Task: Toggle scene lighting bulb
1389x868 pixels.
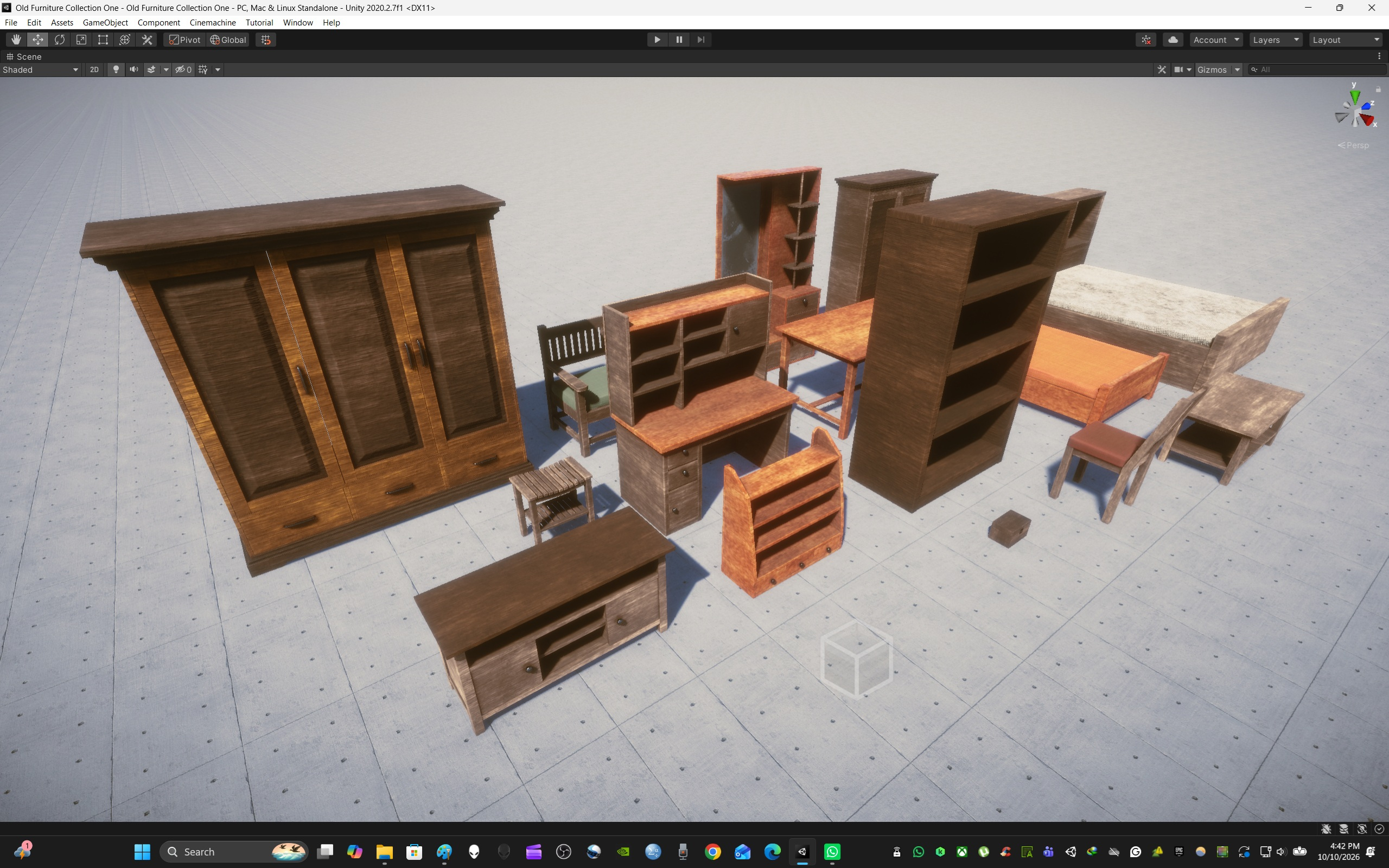Action: (x=116, y=69)
